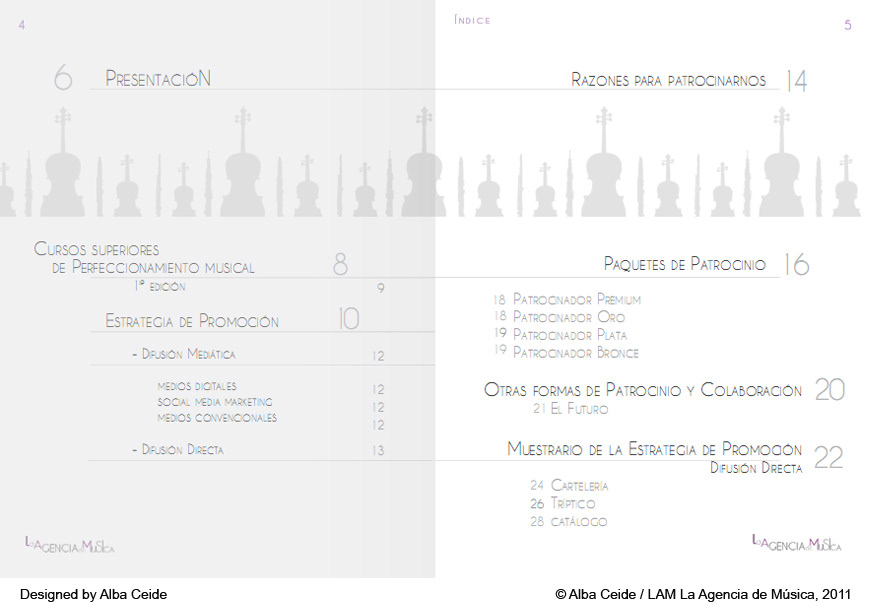
Task: Click page number 9 beside 1ª edición
Action: click(381, 288)
